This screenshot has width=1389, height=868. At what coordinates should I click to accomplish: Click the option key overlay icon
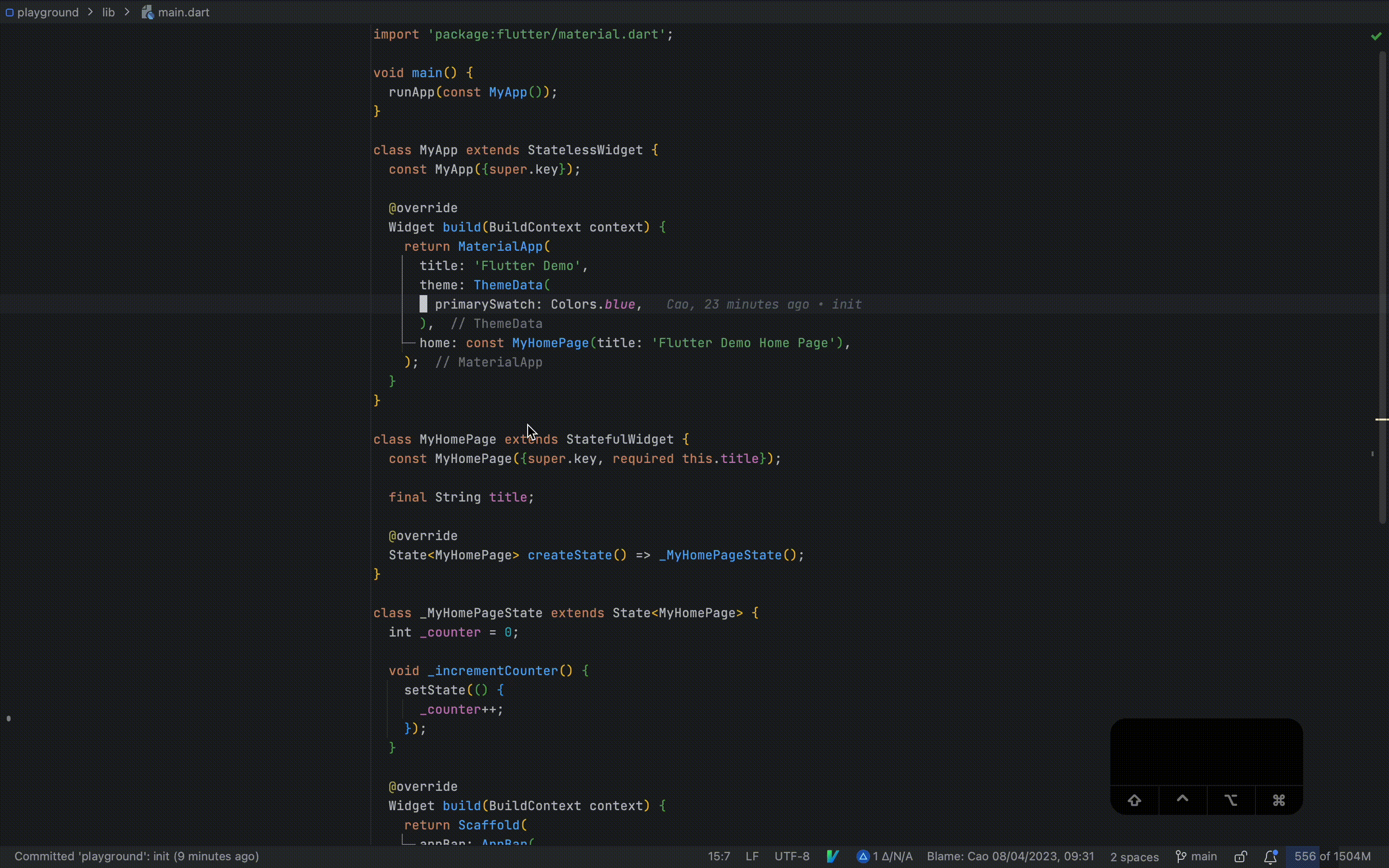click(1231, 800)
